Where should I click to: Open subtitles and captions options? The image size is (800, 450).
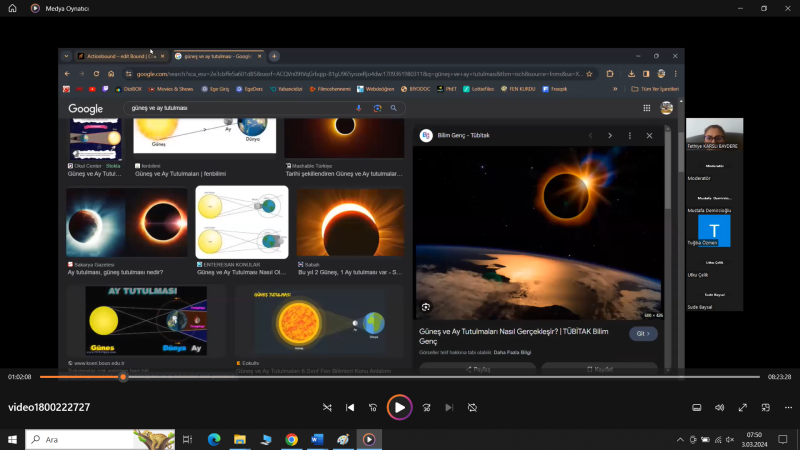point(696,407)
